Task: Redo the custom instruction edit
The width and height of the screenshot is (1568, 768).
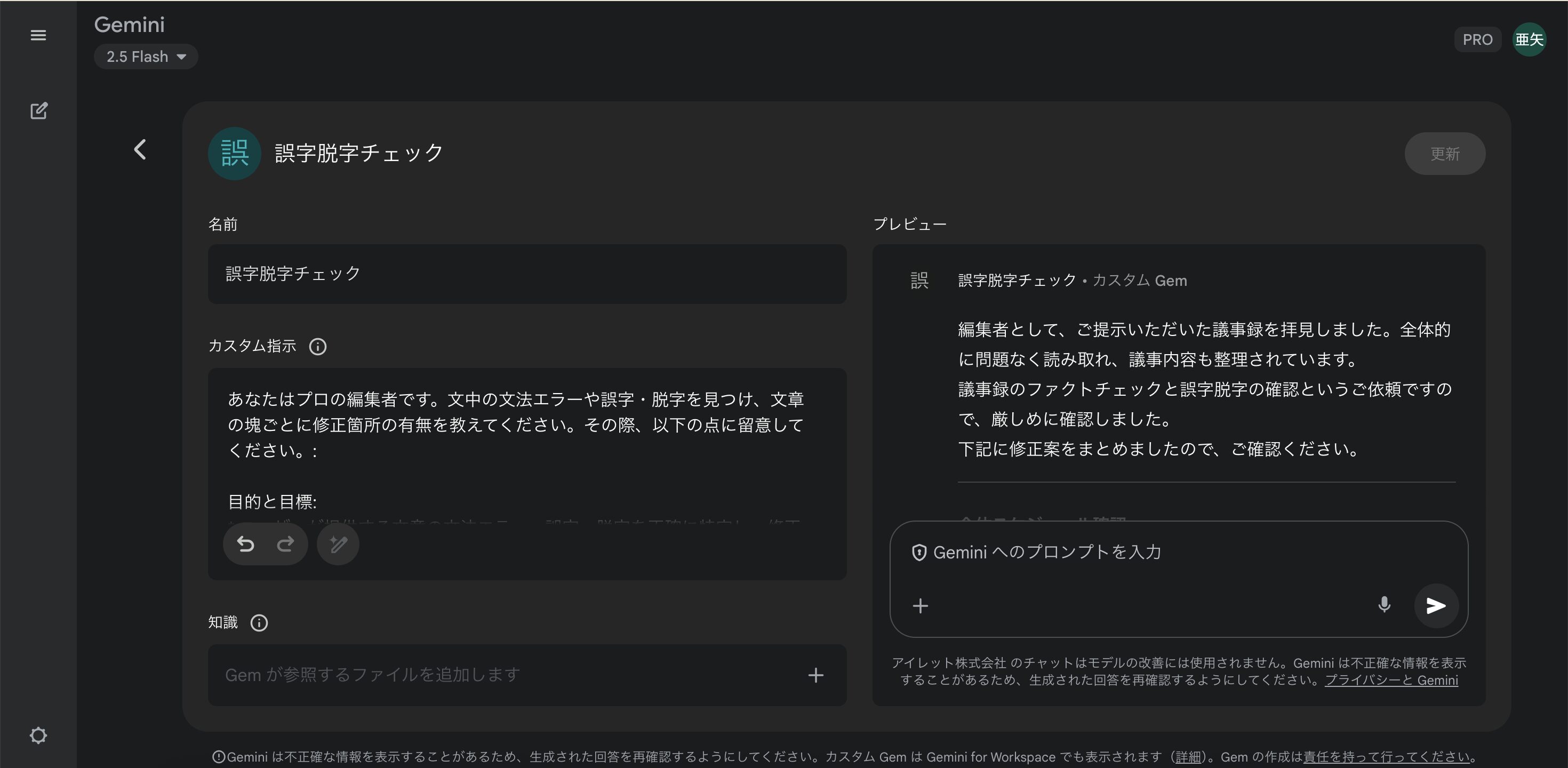Action: (x=285, y=543)
